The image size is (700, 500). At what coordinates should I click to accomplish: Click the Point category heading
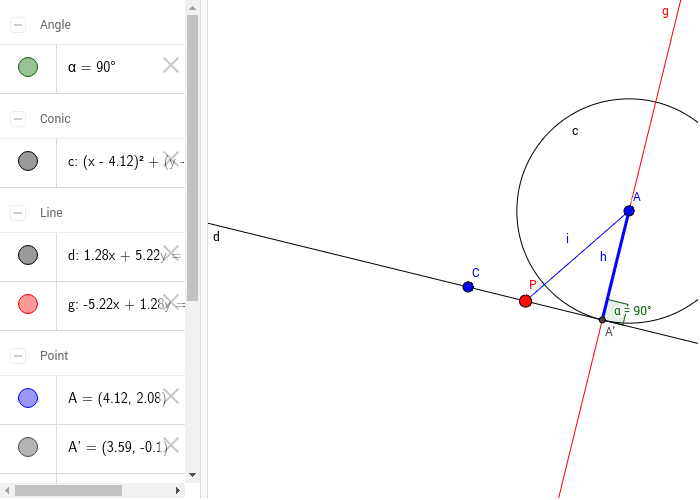54,356
